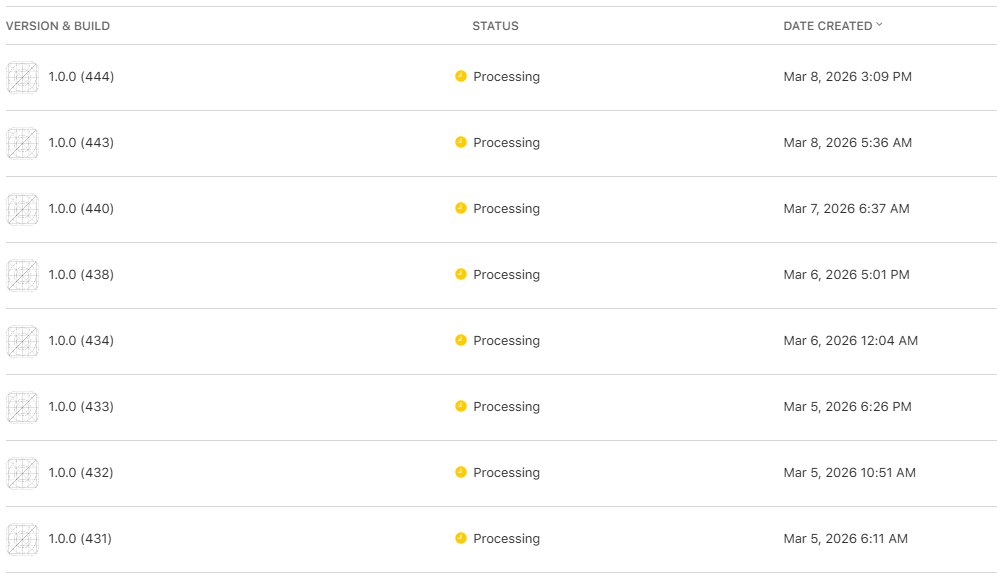This screenshot has width=997, height=575.
Task: Click the Status column header
Action: pyautogui.click(x=495, y=26)
